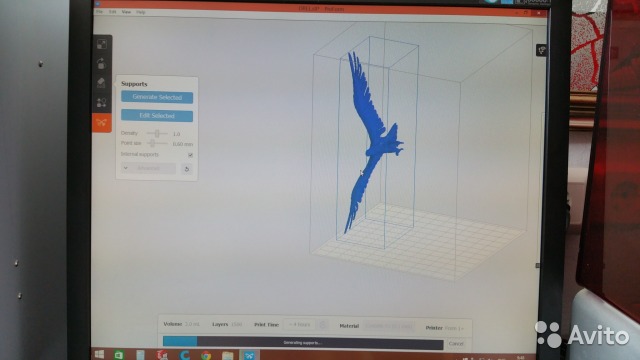Open the View menu
This screenshot has height=360, width=640.
(127, 12)
